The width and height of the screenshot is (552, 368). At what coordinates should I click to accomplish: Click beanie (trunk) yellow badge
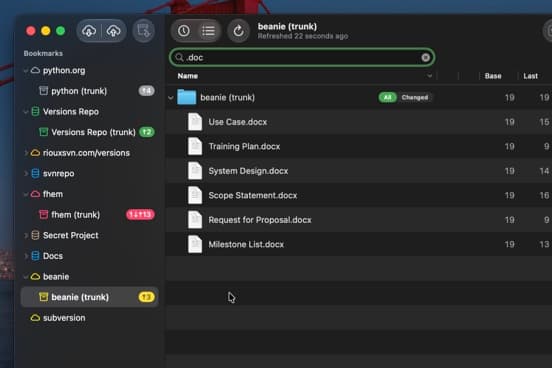pos(146,297)
